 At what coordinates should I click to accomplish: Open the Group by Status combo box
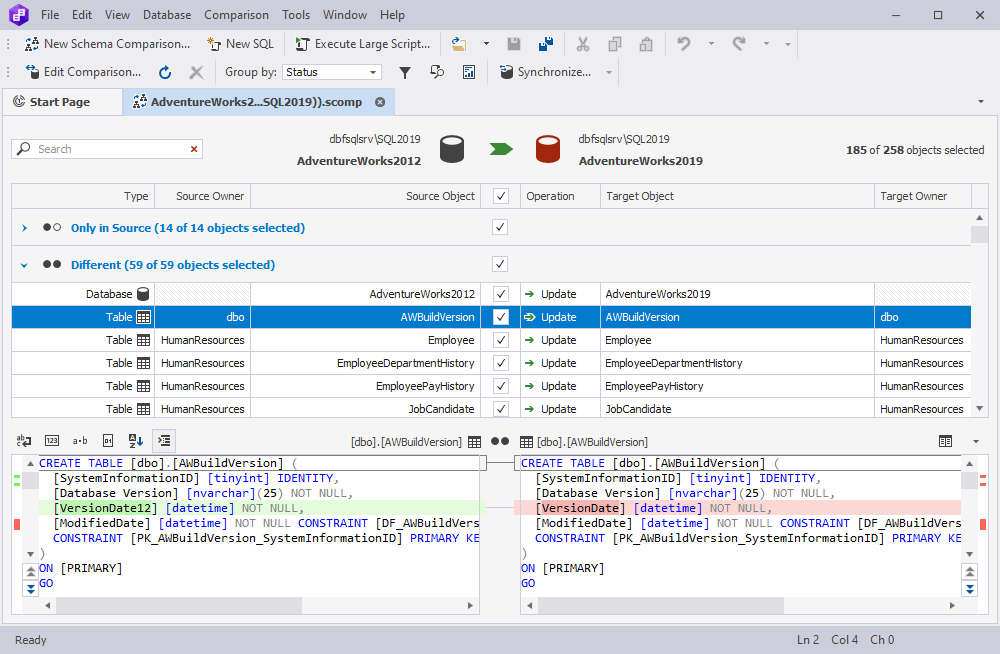coord(332,72)
